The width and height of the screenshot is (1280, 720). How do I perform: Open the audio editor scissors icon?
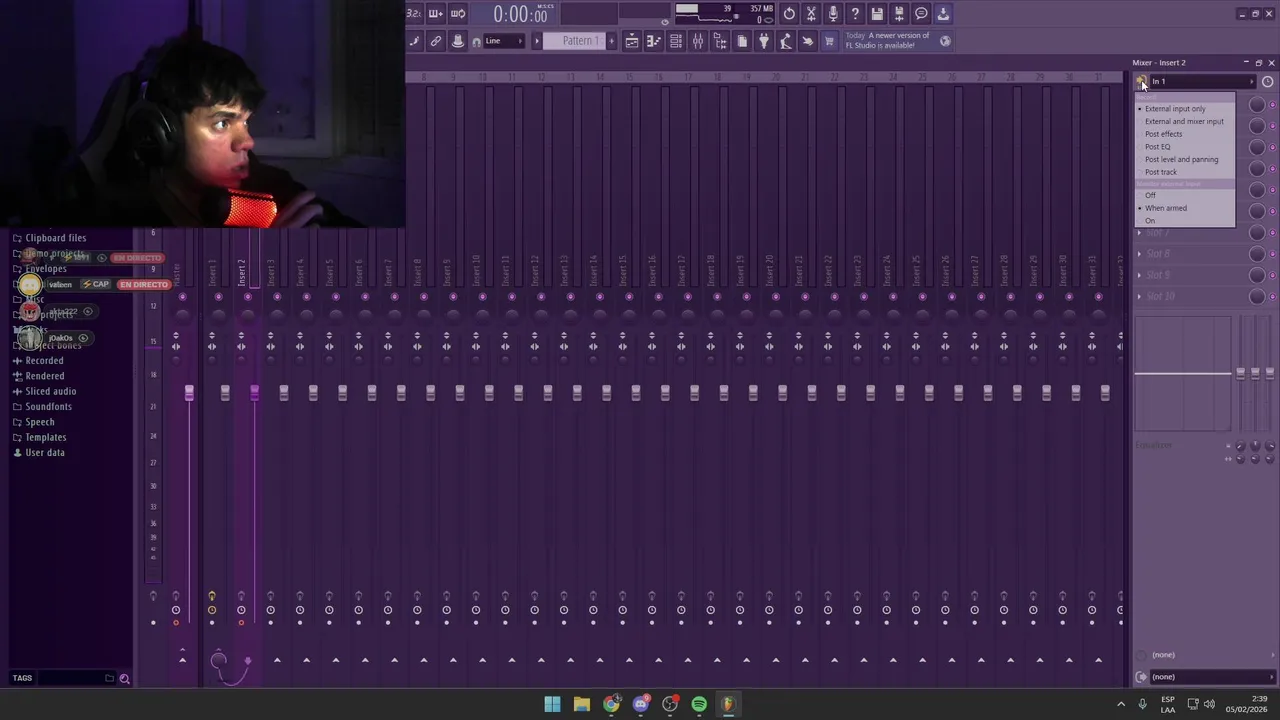(x=811, y=14)
